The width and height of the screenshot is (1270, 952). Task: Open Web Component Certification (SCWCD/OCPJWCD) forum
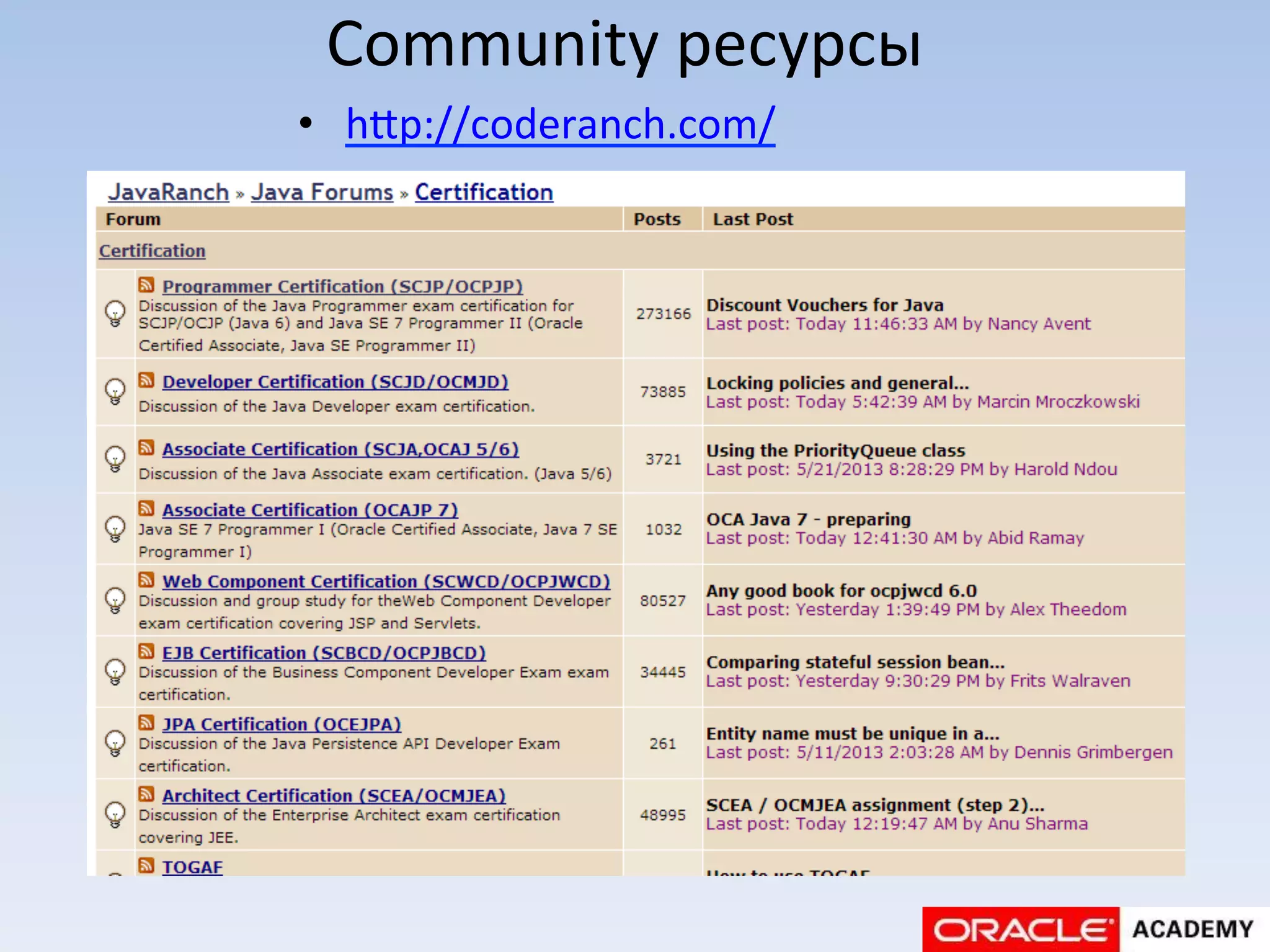[386, 581]
